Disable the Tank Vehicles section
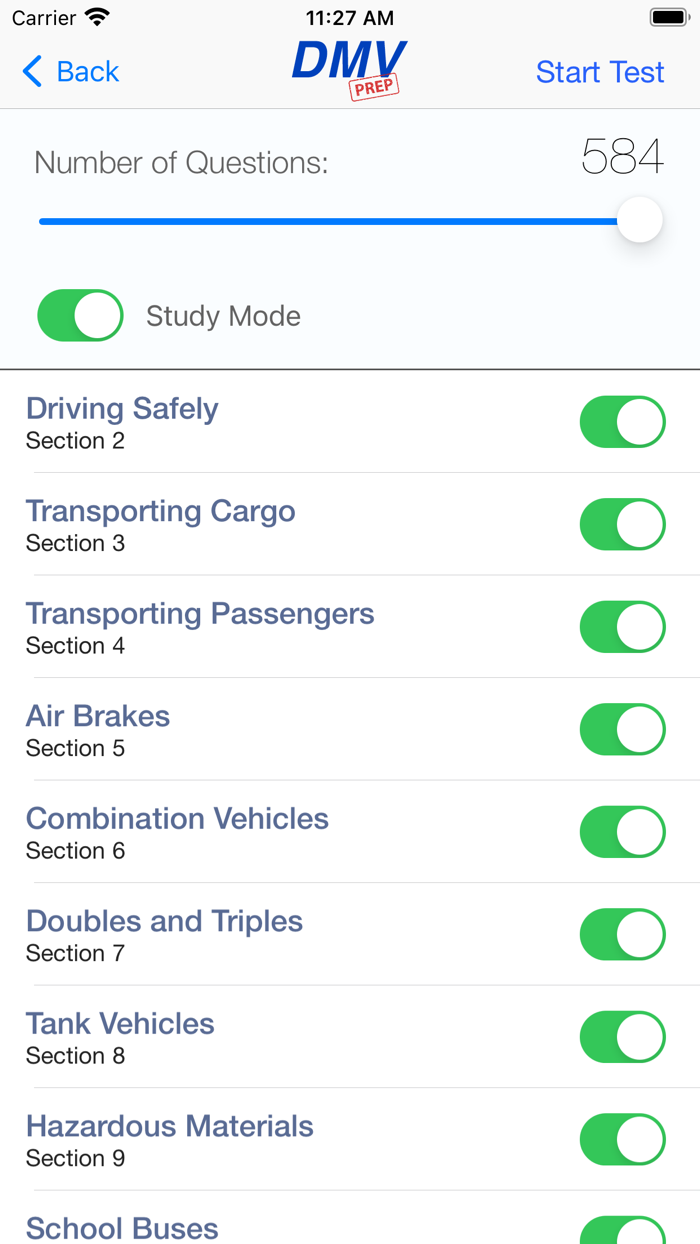The image size is (700, 1244). tap(622, 1037)
